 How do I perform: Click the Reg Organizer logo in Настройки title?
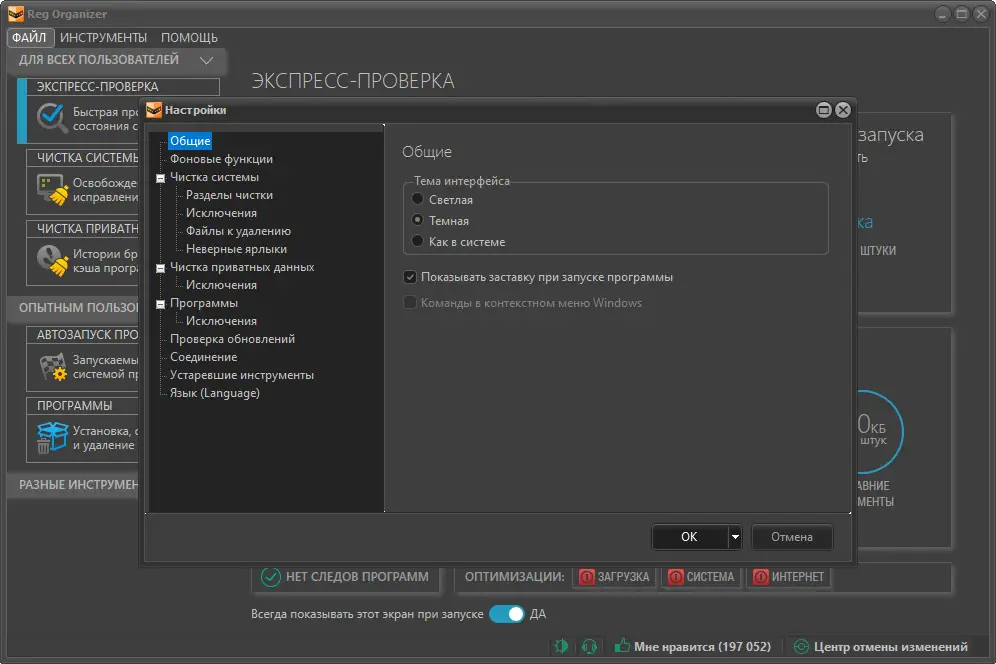[154, 110]
